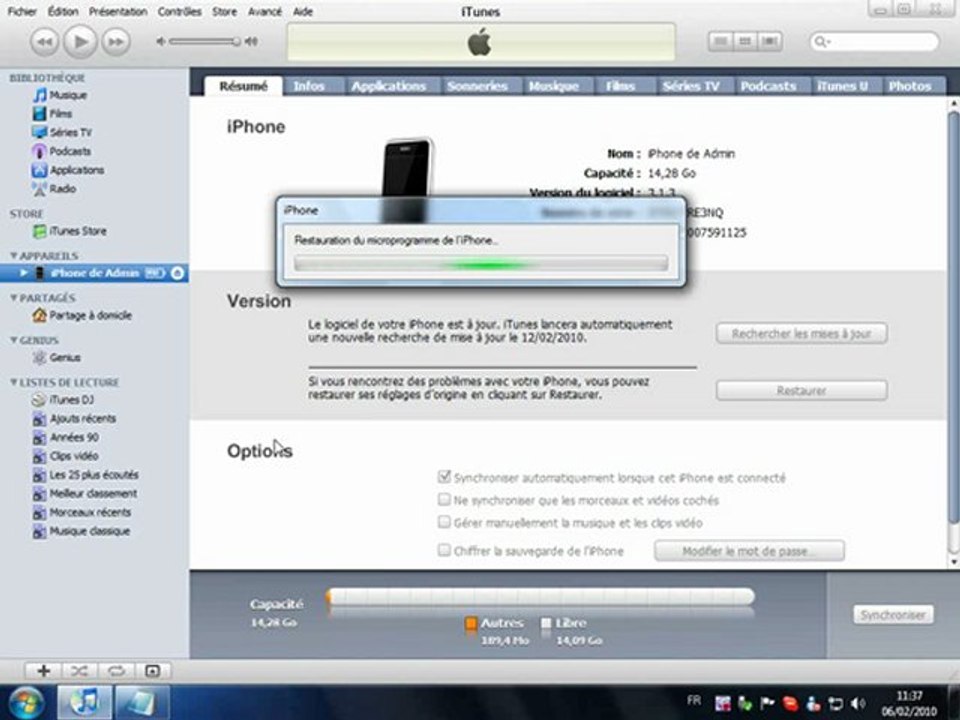
Task: Toggle repeat button at bottom
Action: pyautogui.click(x=116, y=671)
